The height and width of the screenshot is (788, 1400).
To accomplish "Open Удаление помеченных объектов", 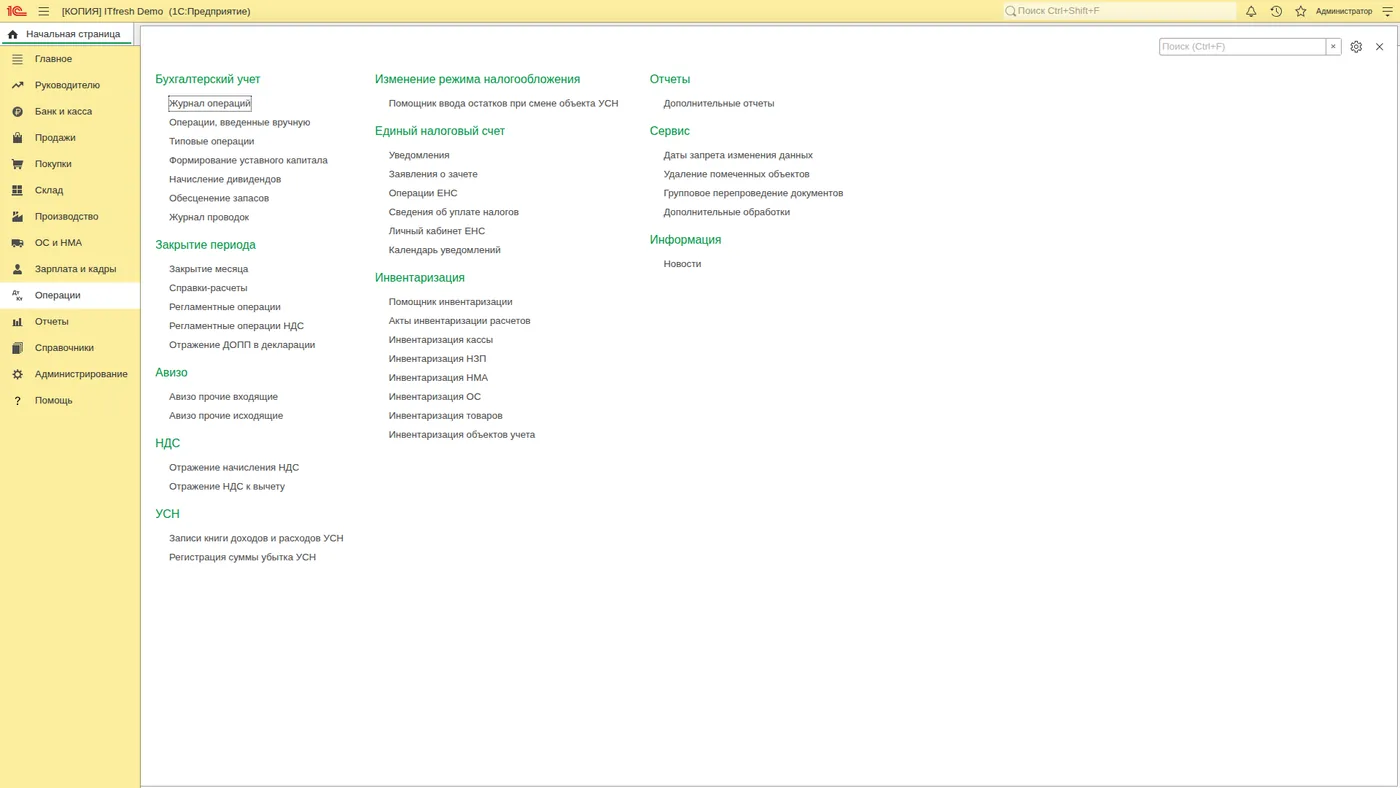I will click(737, 174).
